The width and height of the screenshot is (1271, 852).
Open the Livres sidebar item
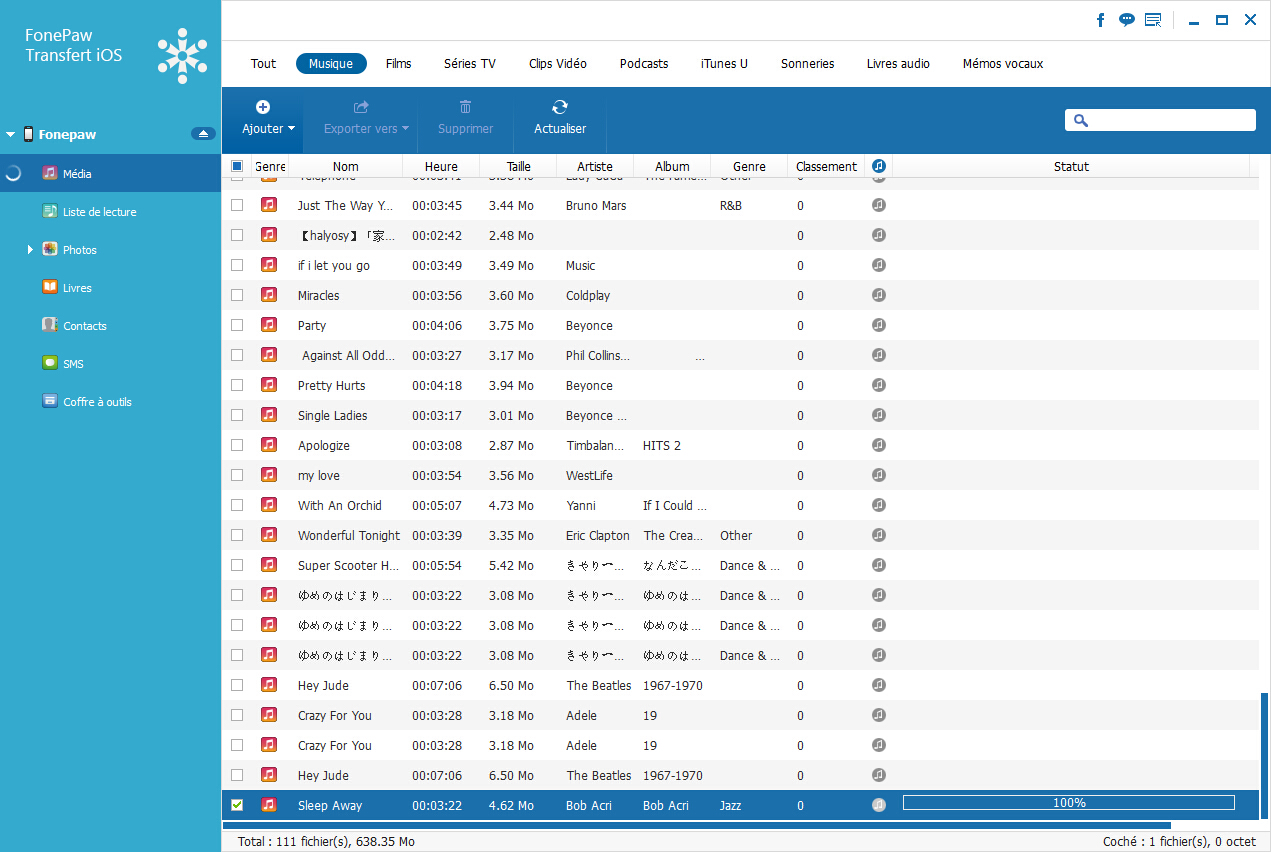coord(77,288)
